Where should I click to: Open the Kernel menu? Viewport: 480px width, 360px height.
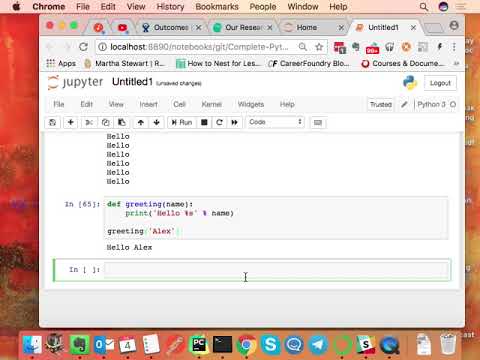click(212, 104)
